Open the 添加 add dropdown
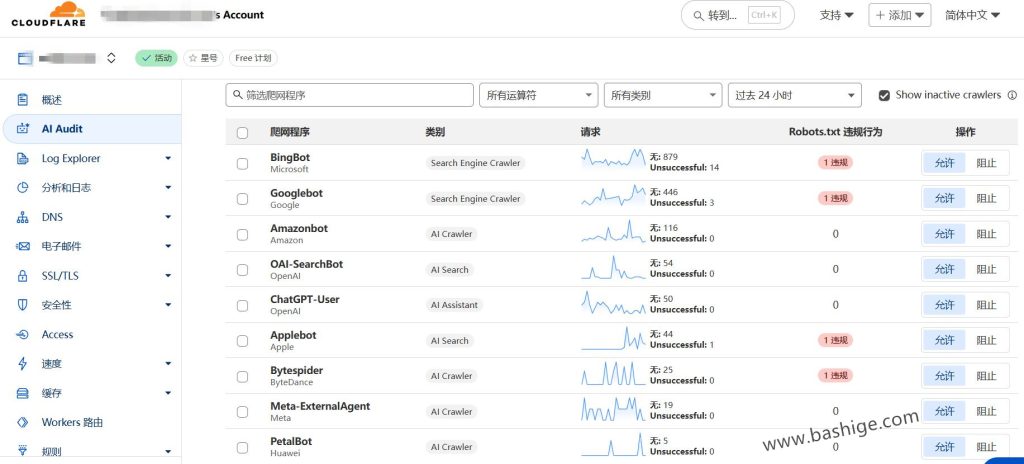This screenshot has height=464, width=1024. 899,15
